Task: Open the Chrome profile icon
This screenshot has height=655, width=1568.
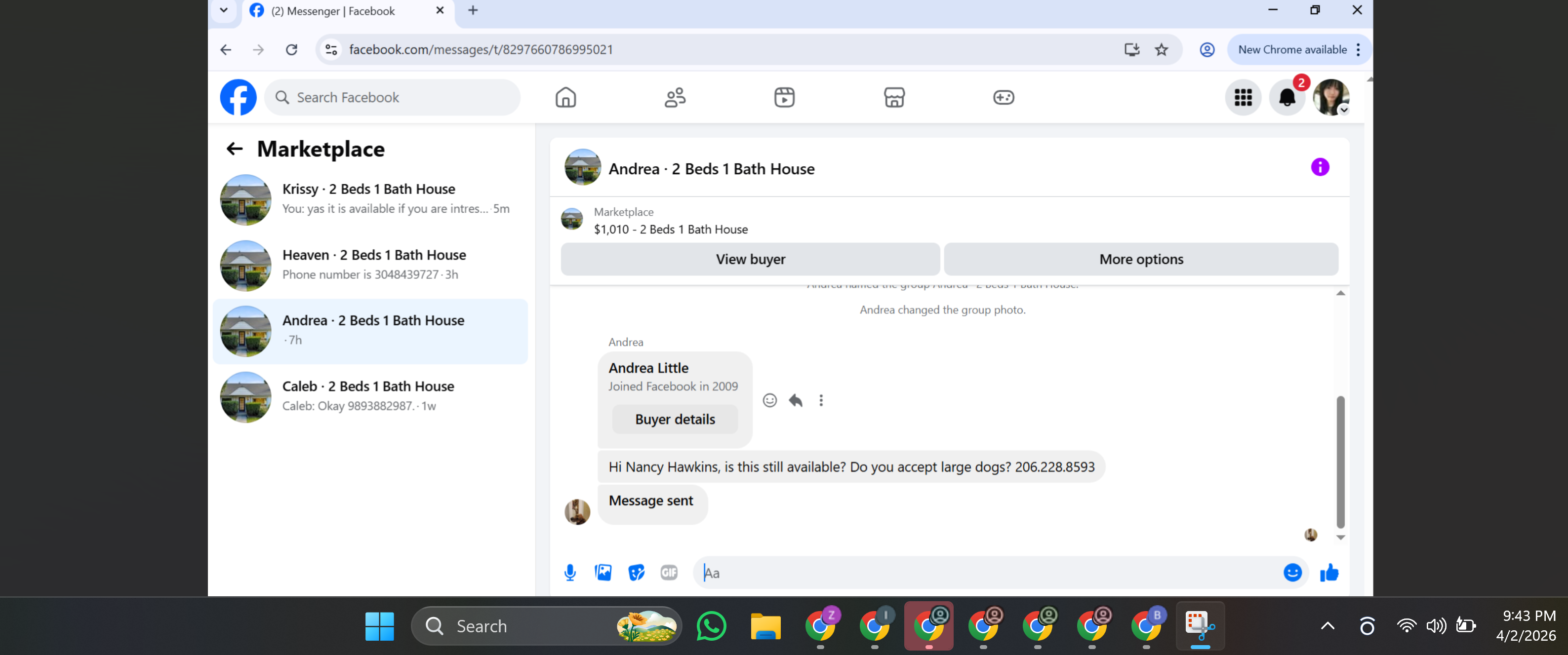Action: [x=1207, y=50]
